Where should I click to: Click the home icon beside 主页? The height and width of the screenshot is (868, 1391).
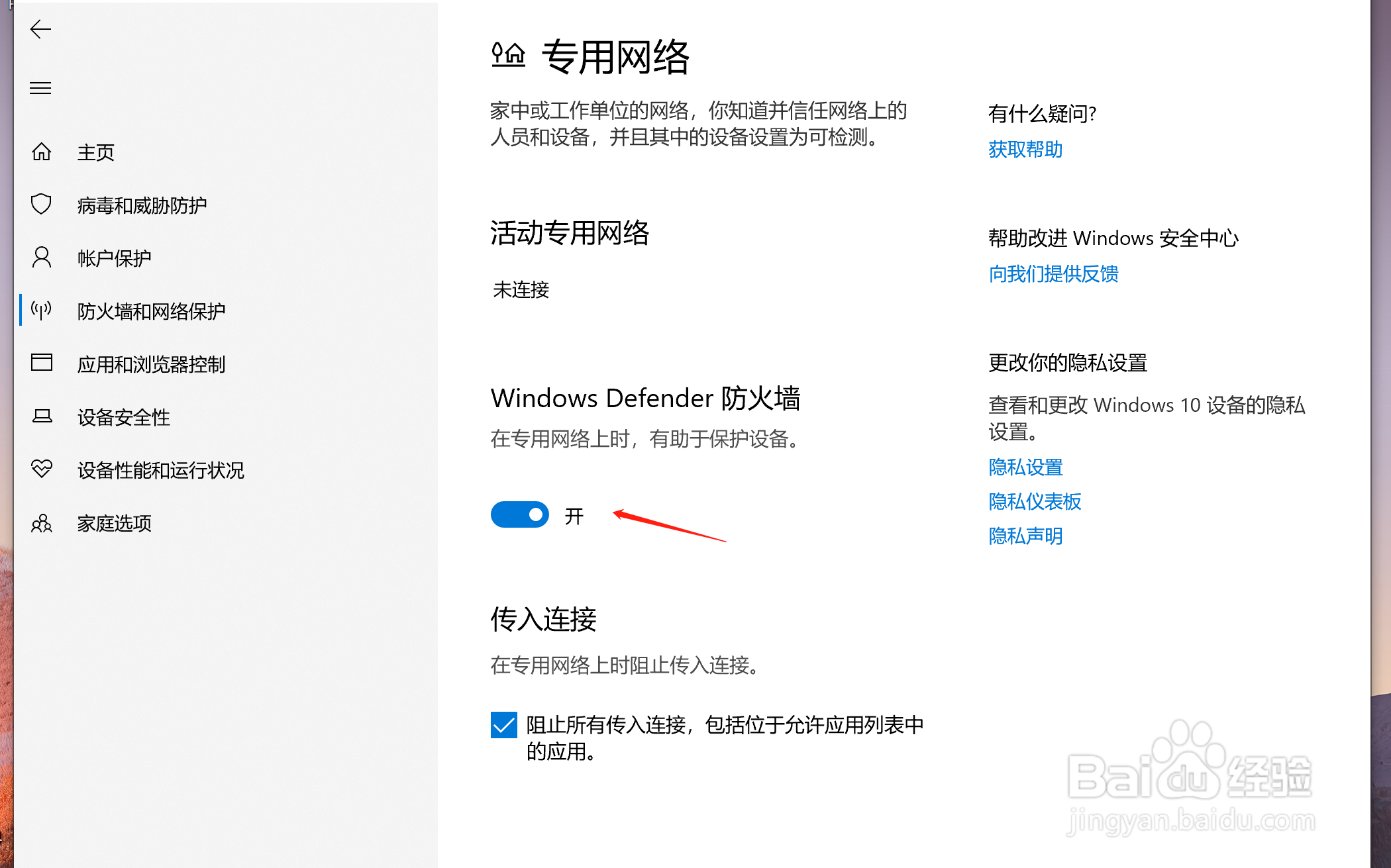pos(42,152)
